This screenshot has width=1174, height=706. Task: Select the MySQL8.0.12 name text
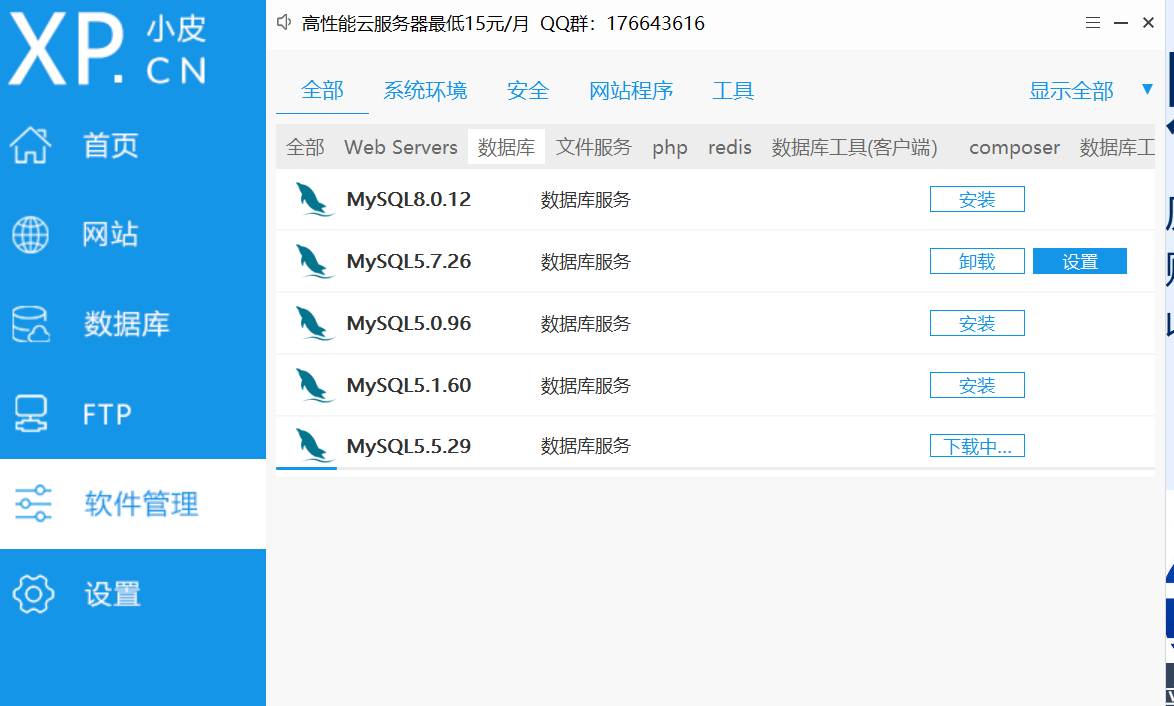coord(409,199)
